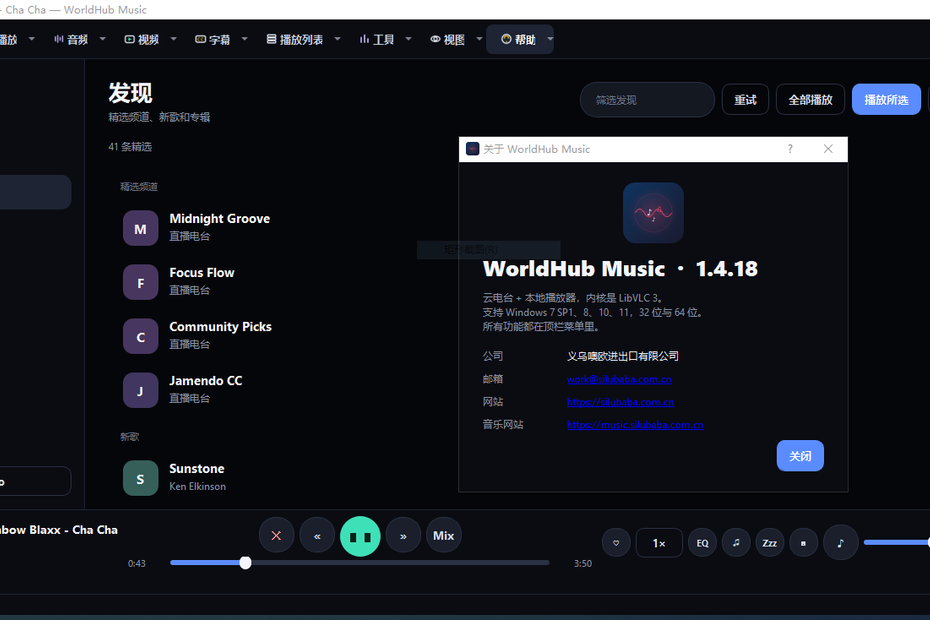This screenshot has height=620, width=930.
Task: Expand the arrow beside the 播放 menu
Action: [31, 39]
